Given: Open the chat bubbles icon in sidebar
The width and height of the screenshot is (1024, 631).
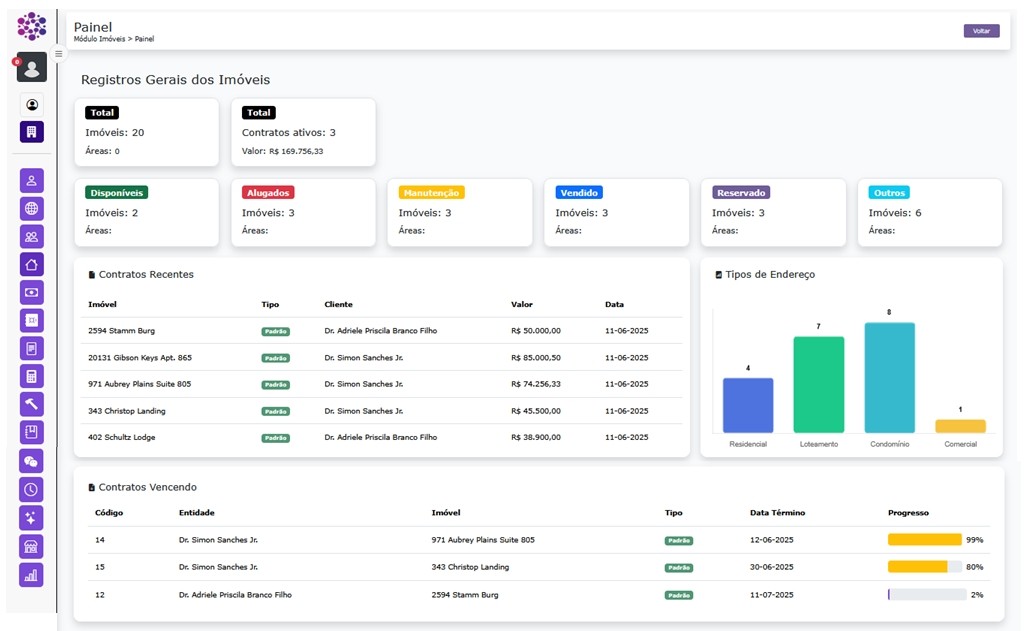Looking at the screenshot, I should tap(32, 461).
